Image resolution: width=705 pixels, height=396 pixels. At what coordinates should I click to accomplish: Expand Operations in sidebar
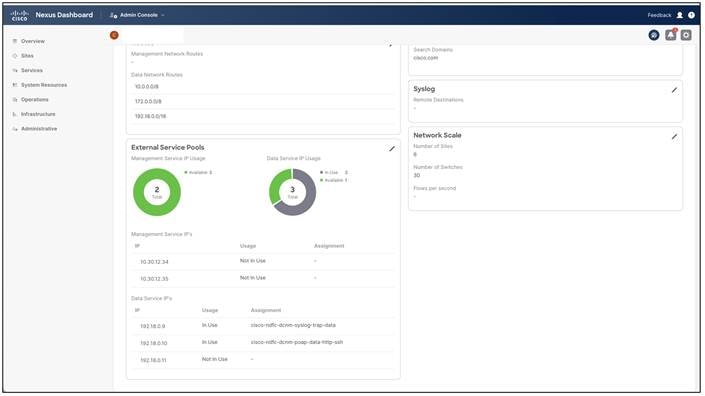point(35,100)
